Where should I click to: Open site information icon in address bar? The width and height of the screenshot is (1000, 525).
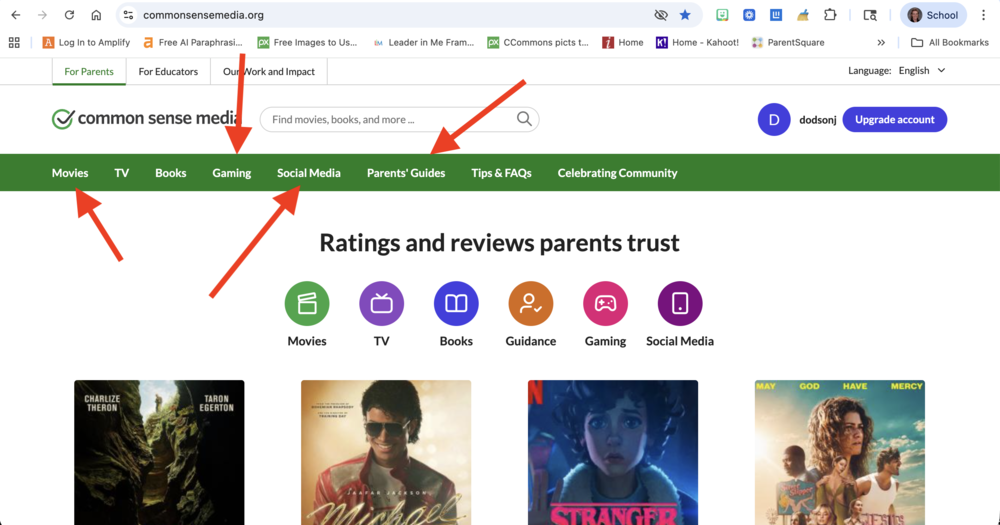[128, 15]
